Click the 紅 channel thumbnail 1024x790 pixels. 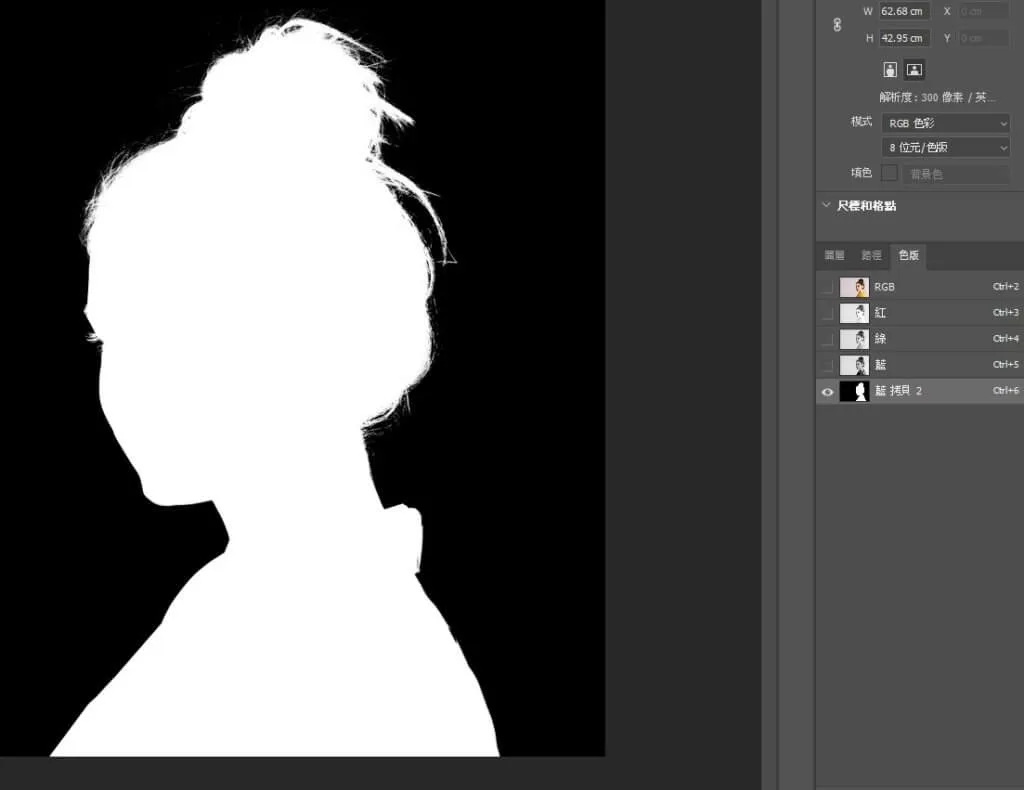pyautogui.click(x=854, y=313)
